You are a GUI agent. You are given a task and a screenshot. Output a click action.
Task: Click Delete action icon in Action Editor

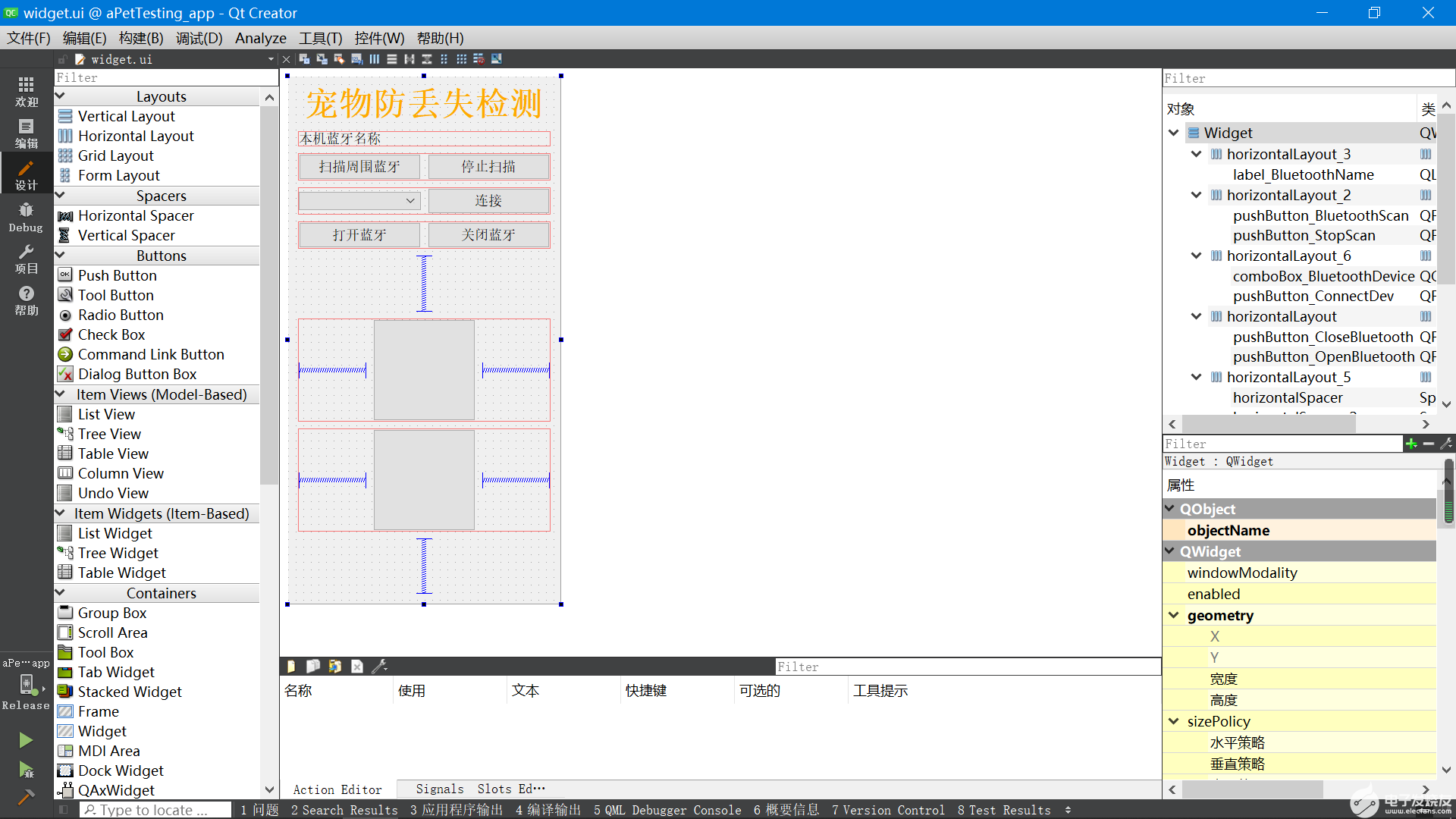point(357,666)
